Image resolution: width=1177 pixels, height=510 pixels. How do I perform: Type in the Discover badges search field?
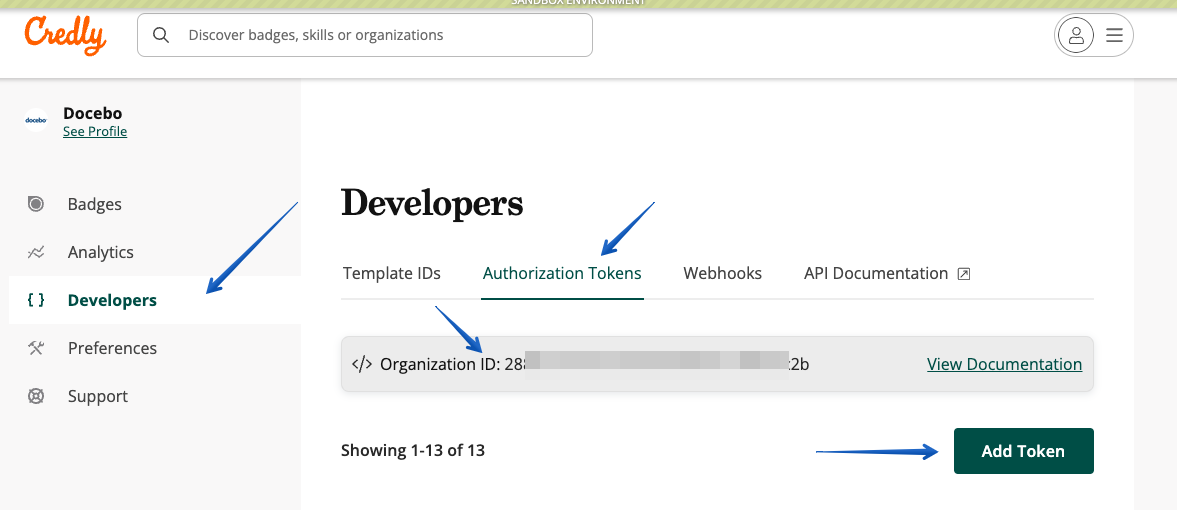tap(380, 35)
